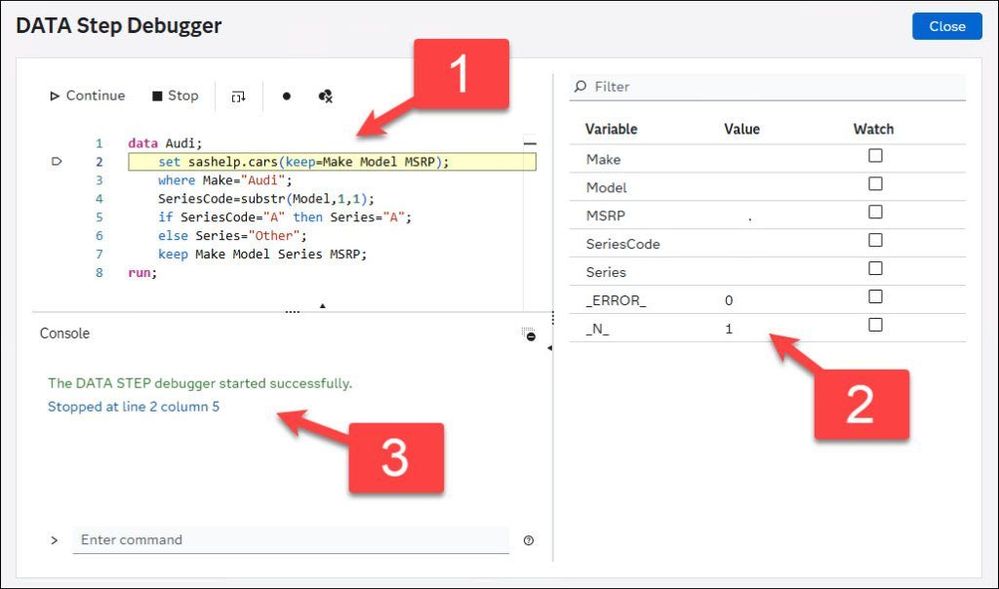This screenshot has width=999, height=589.
Task: Click the command prompt chevron
Action: (x=54, y=541)
